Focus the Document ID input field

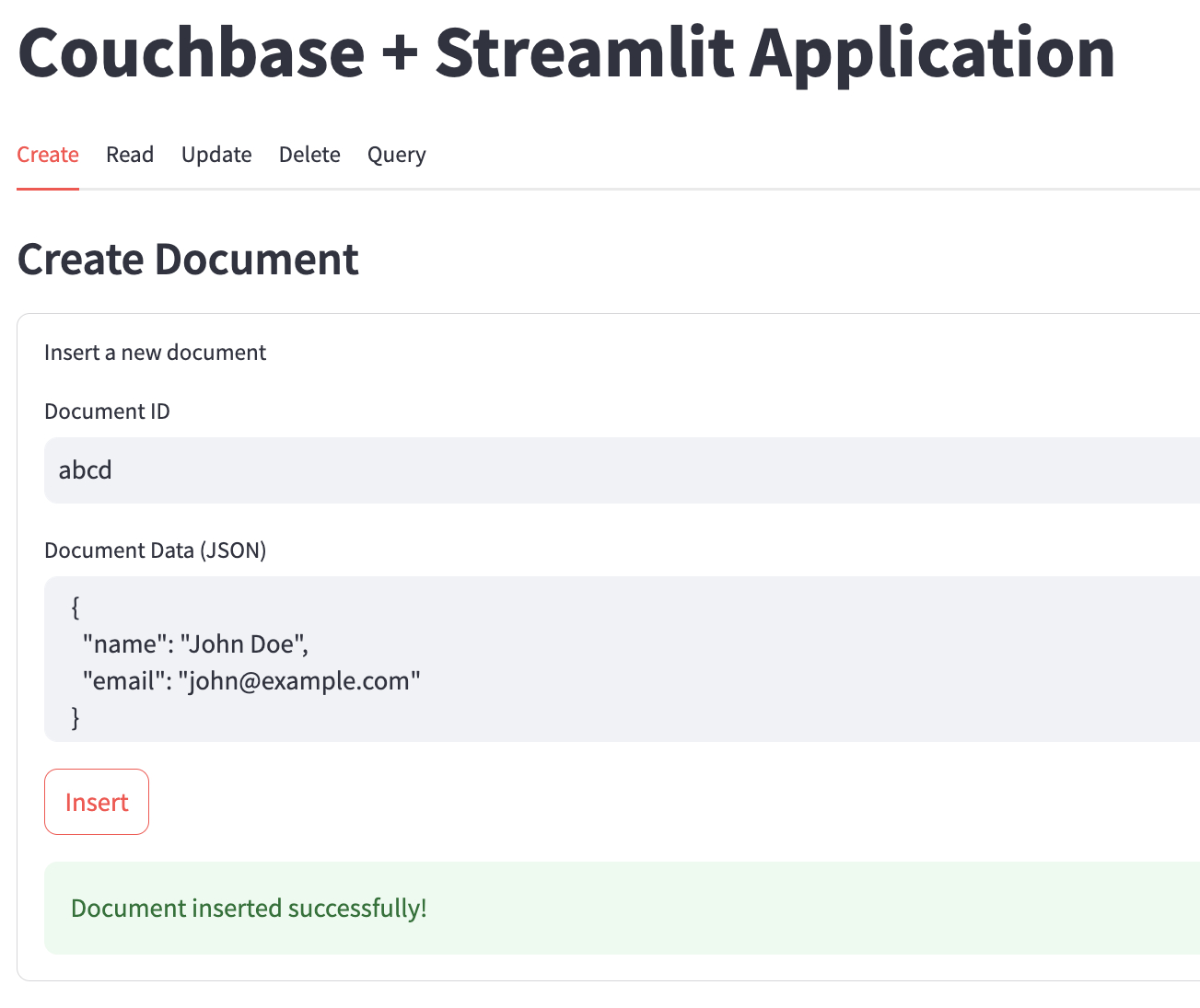(622, 470)
